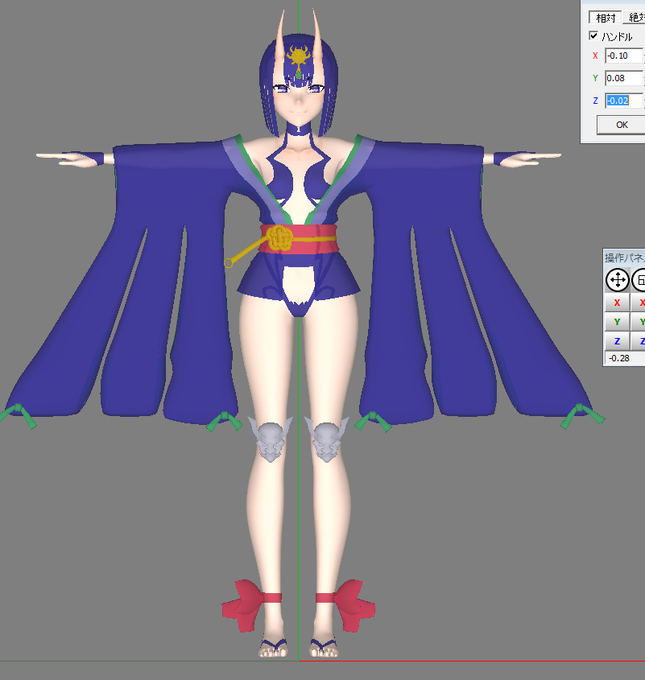Select the move tool four-arrow icon

(617, 280)
